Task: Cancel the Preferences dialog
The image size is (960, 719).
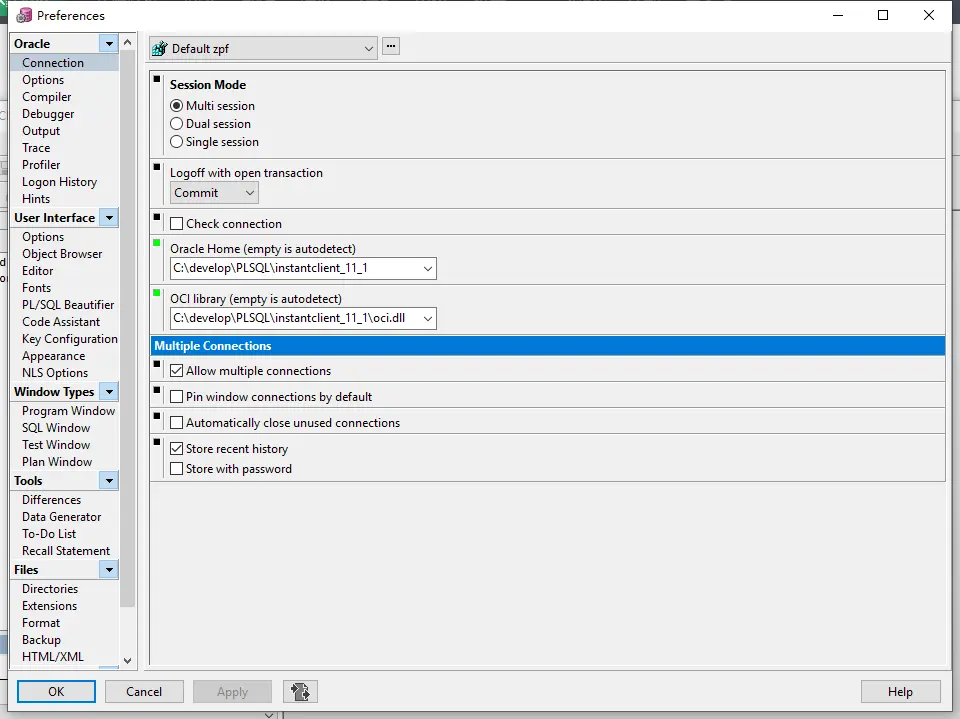Action: point(144,691)
